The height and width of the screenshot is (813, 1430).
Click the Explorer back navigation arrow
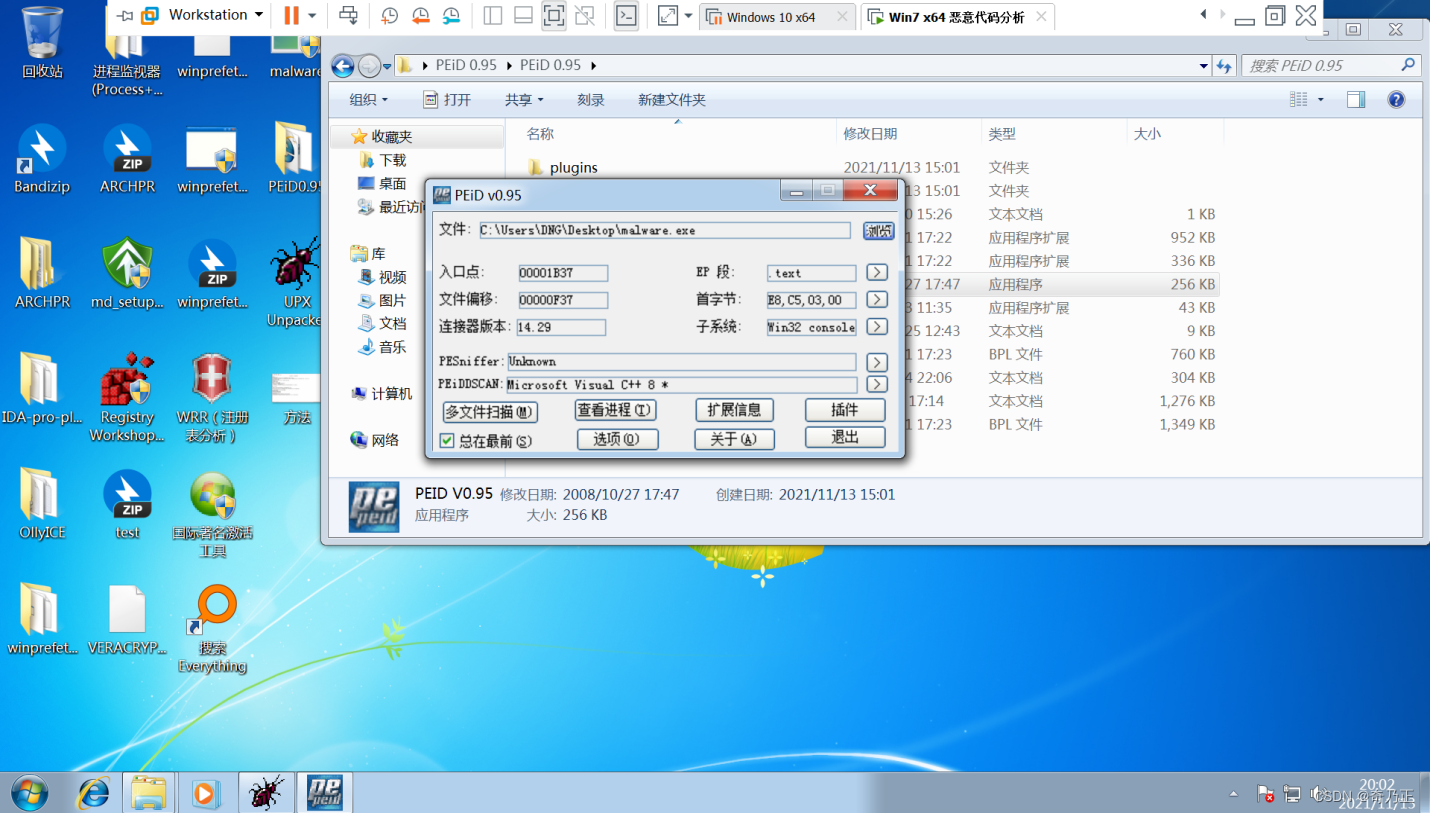point(343,66)
